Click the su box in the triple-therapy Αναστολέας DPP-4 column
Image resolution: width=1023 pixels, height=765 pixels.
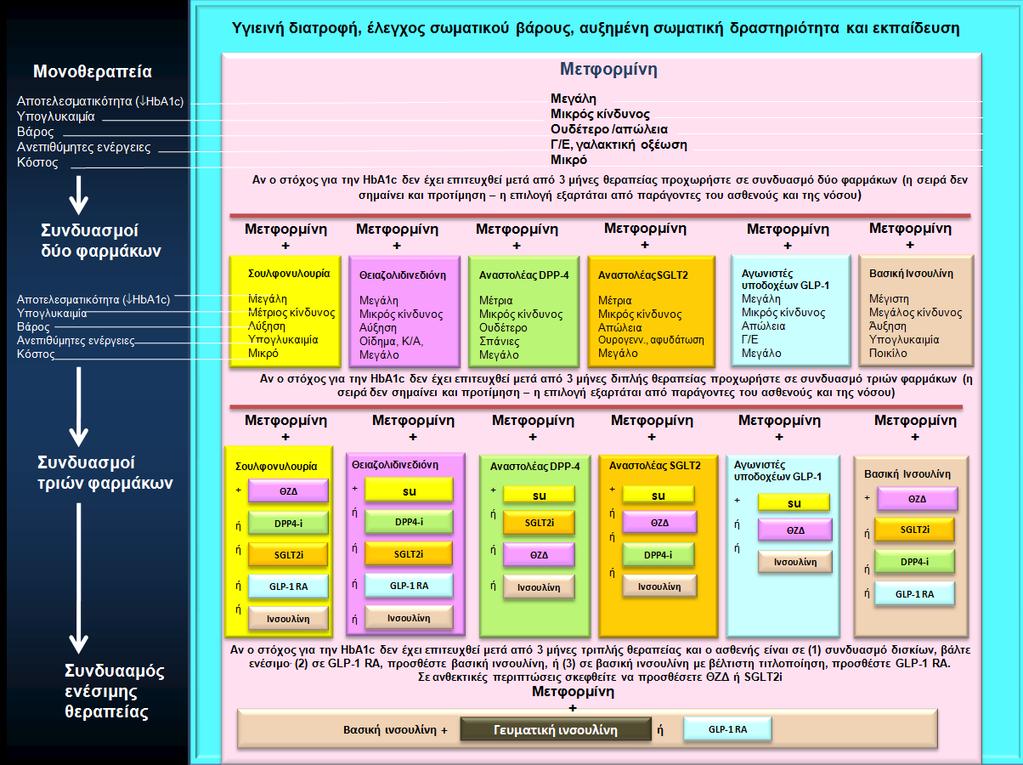tap(539, 495)
